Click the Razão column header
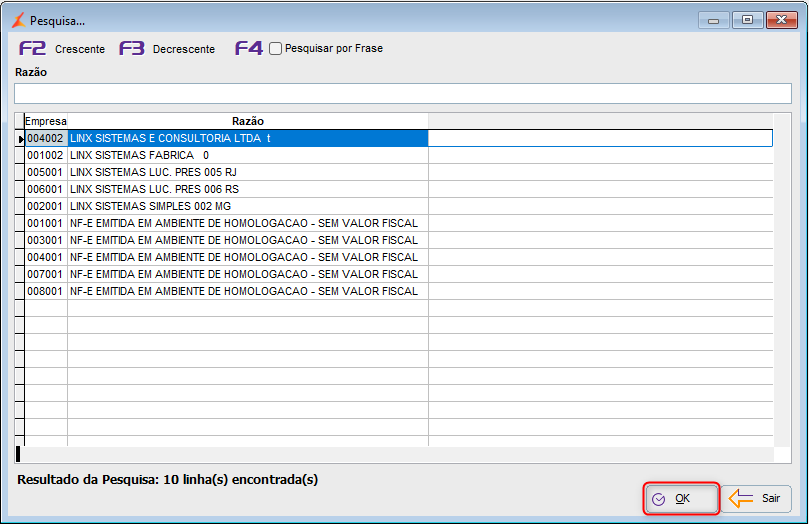 click(248, 121)
